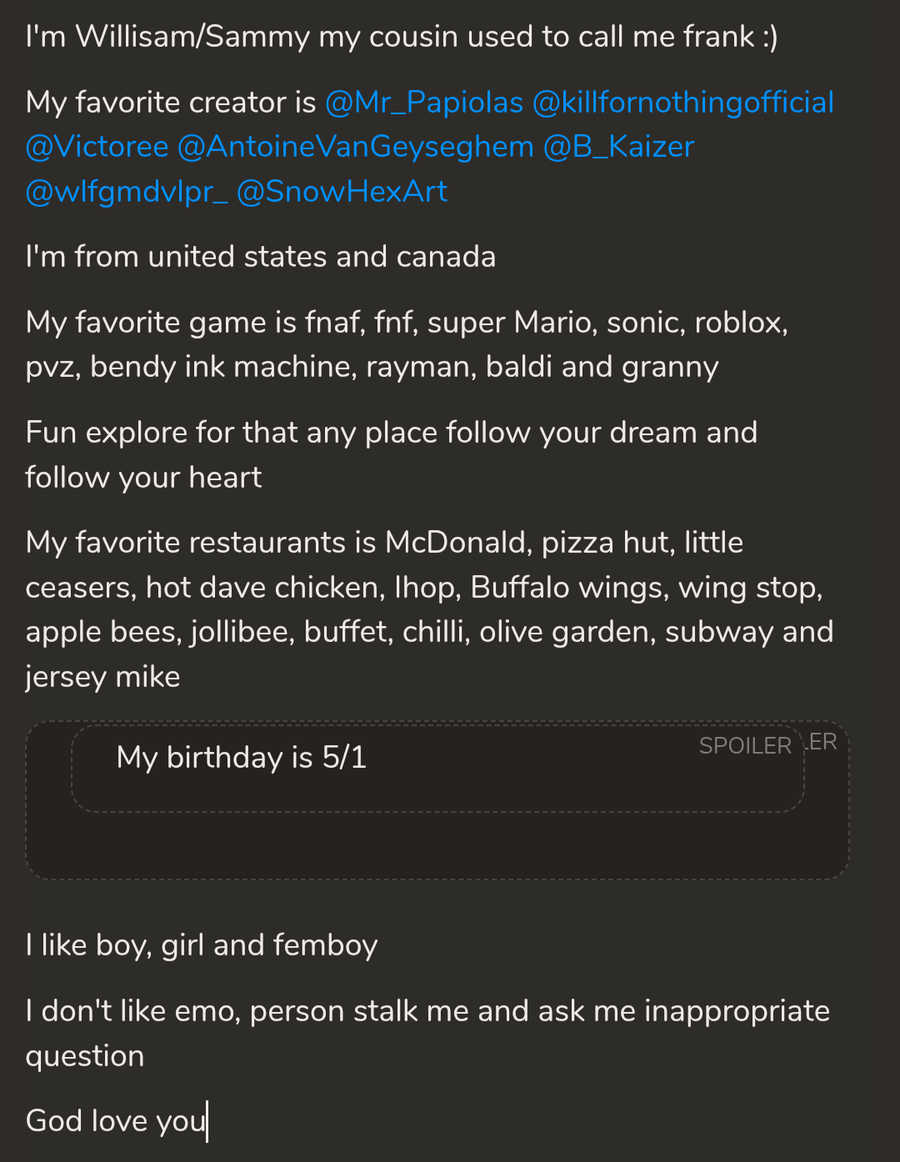The width and height of the screenshot is (900, 1162).
Task: Click the @Mr_Papiolas mention link
Action: point(424,102)
